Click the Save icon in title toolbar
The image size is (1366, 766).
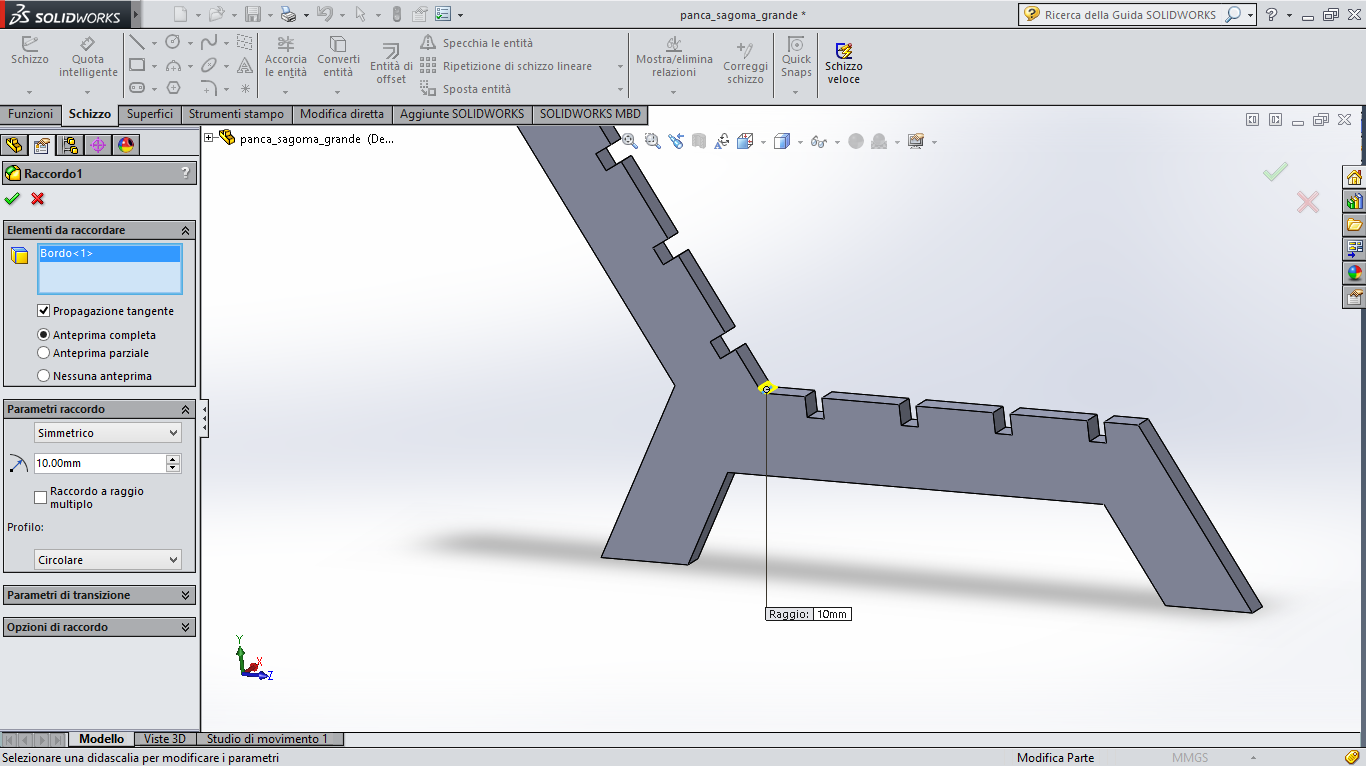point(252,14)
